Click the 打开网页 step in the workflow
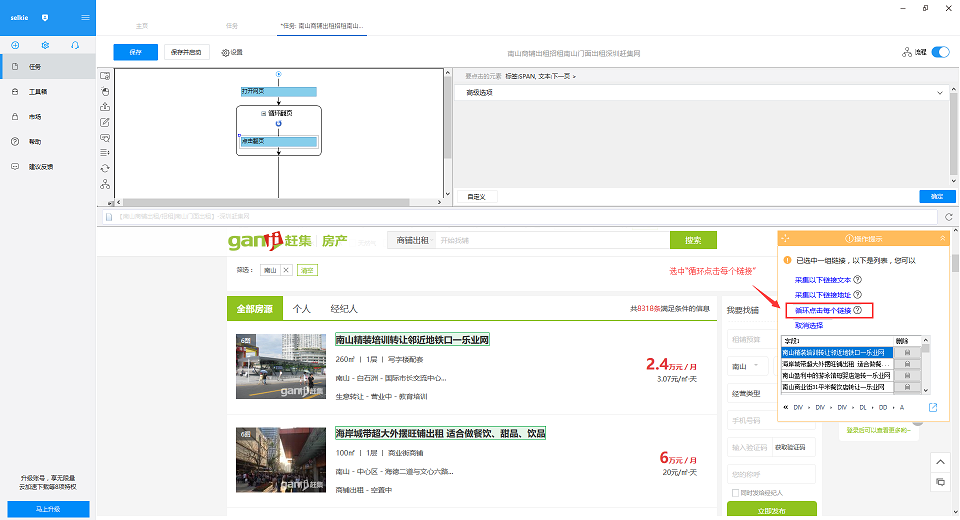The height and width of the screenshot is (520, 960). pyautogui.click(x=279, y=91)
